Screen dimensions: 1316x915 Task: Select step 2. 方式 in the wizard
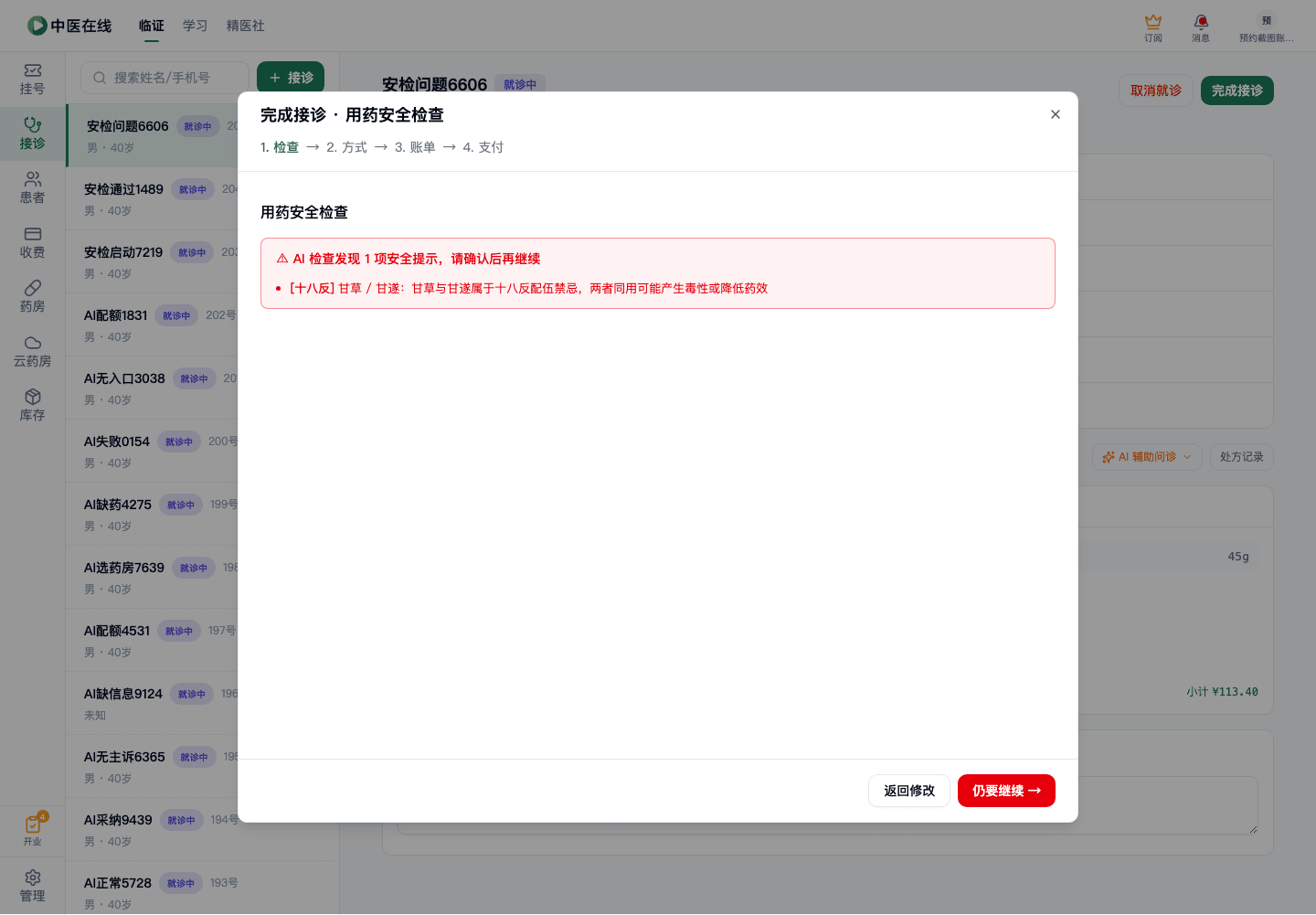[346, 147]
